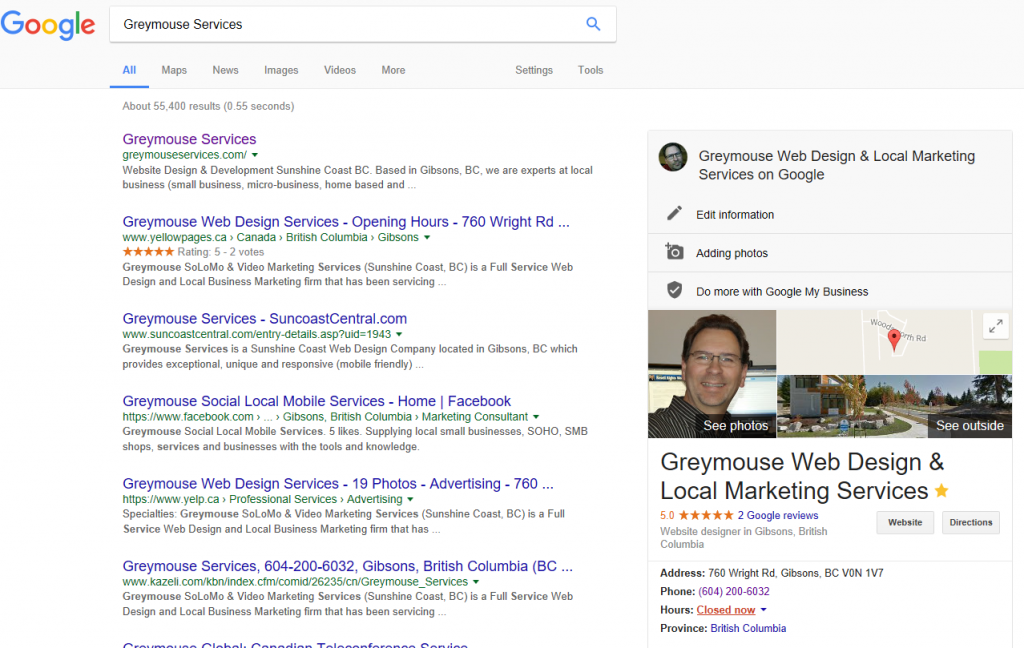The image size is (1024, 648).
Task: Click the profile avatar in knowledge panel header
Action: (673, 157)
